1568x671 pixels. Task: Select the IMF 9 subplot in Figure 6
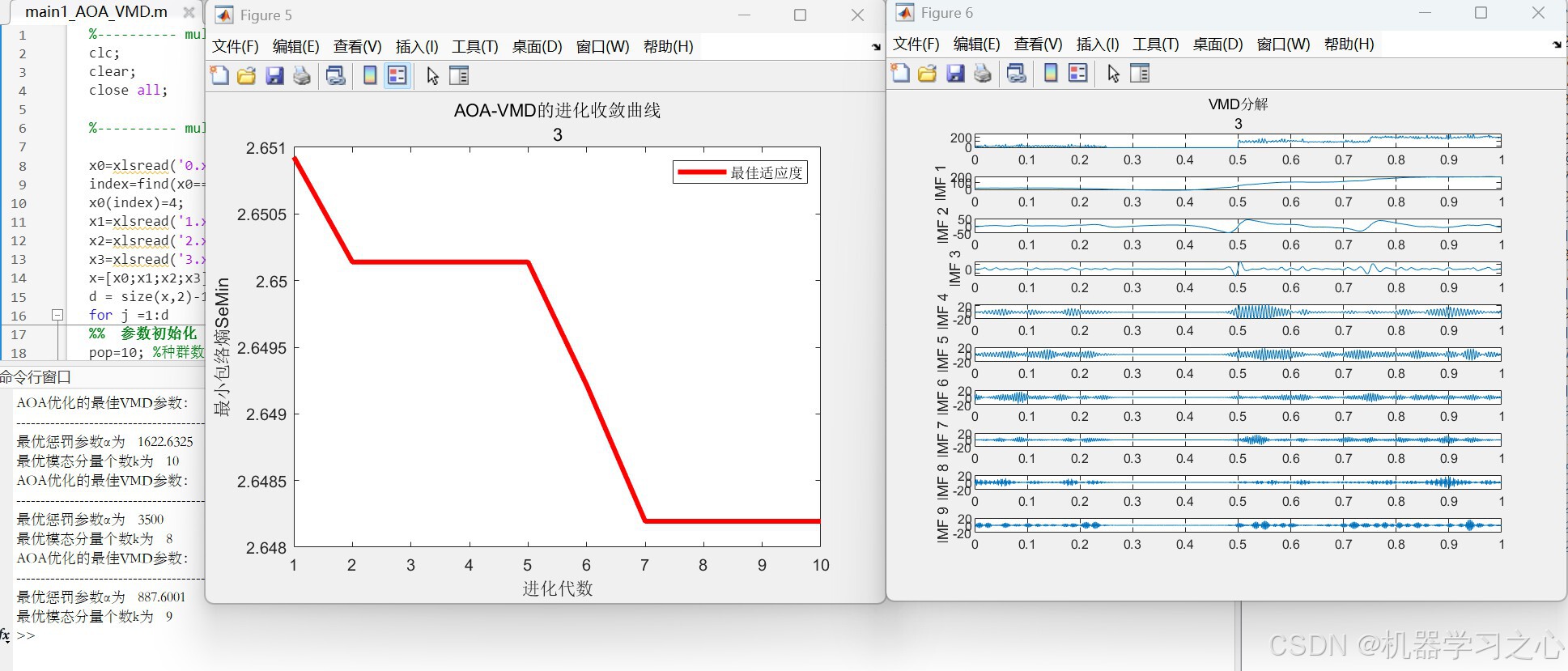coord(1238,525)
